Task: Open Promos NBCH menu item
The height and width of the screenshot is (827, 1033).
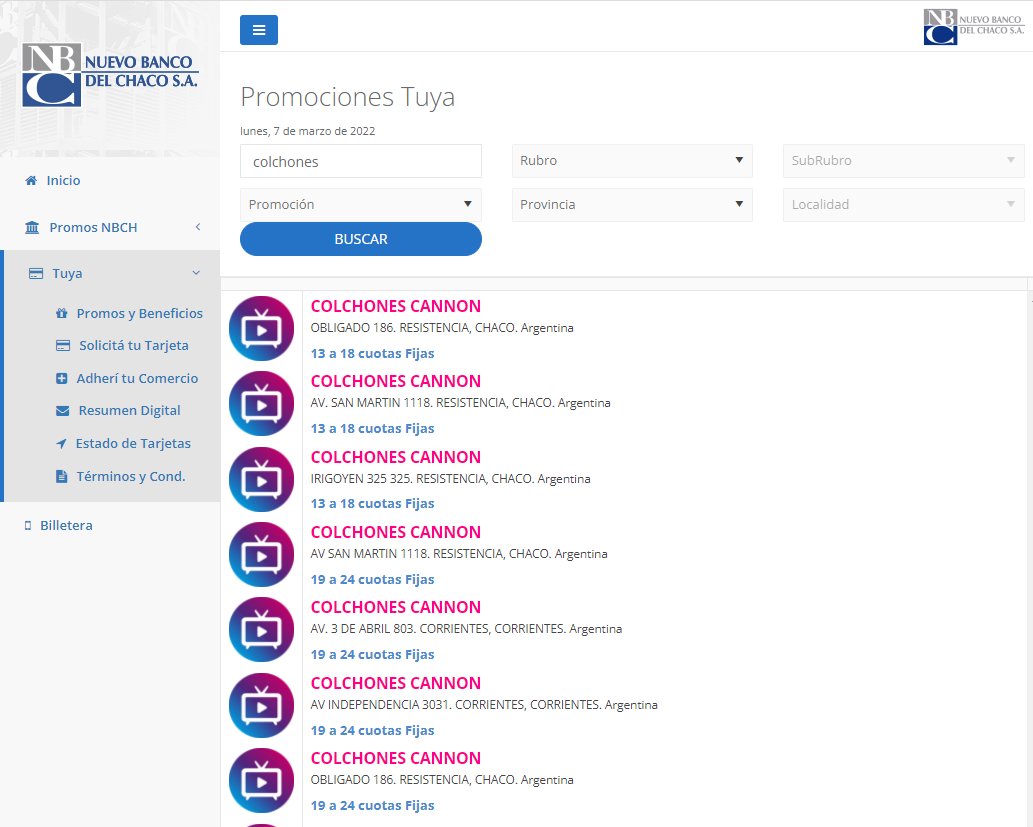Action: coord(94,227)
